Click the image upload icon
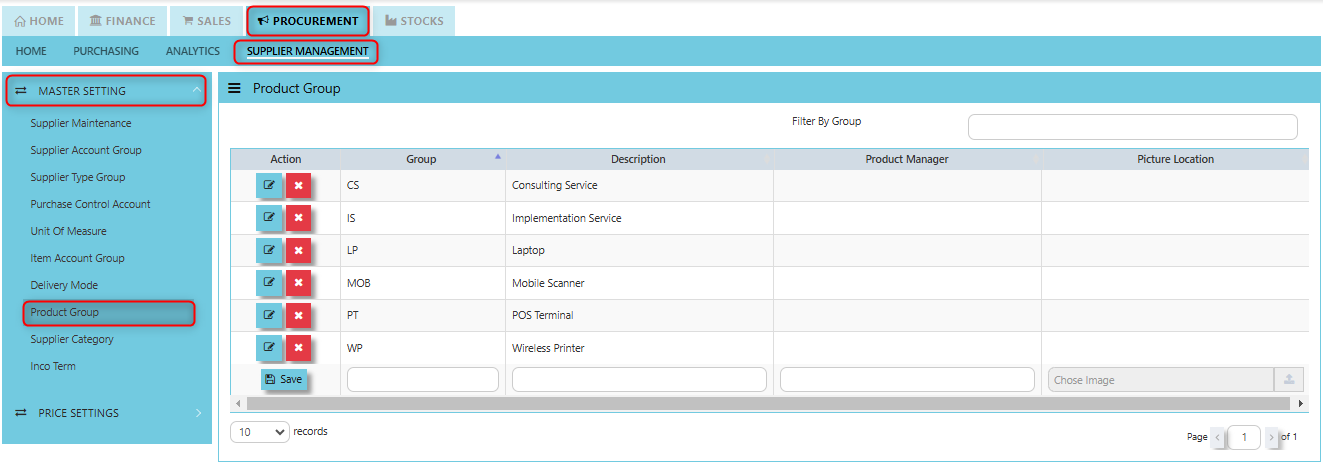Screen dimensions: 1323x465 coord(1289,380)
